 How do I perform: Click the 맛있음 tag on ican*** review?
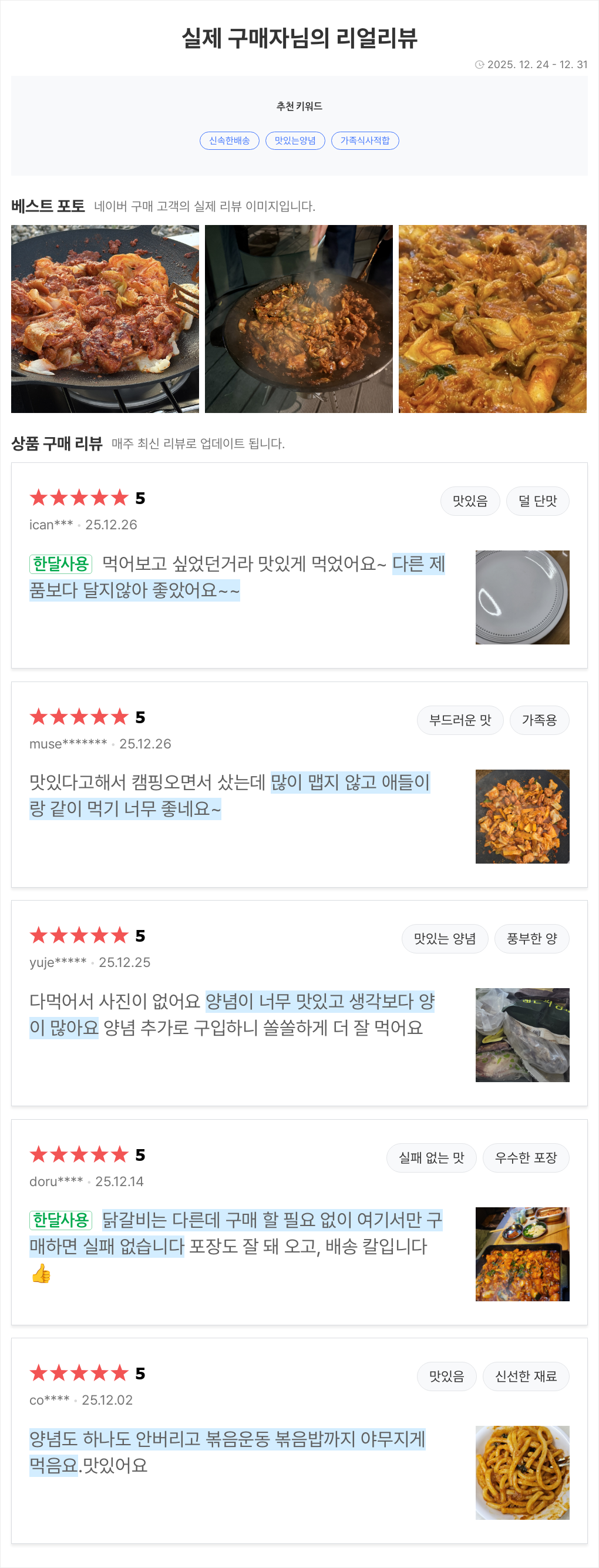point(470,501)
